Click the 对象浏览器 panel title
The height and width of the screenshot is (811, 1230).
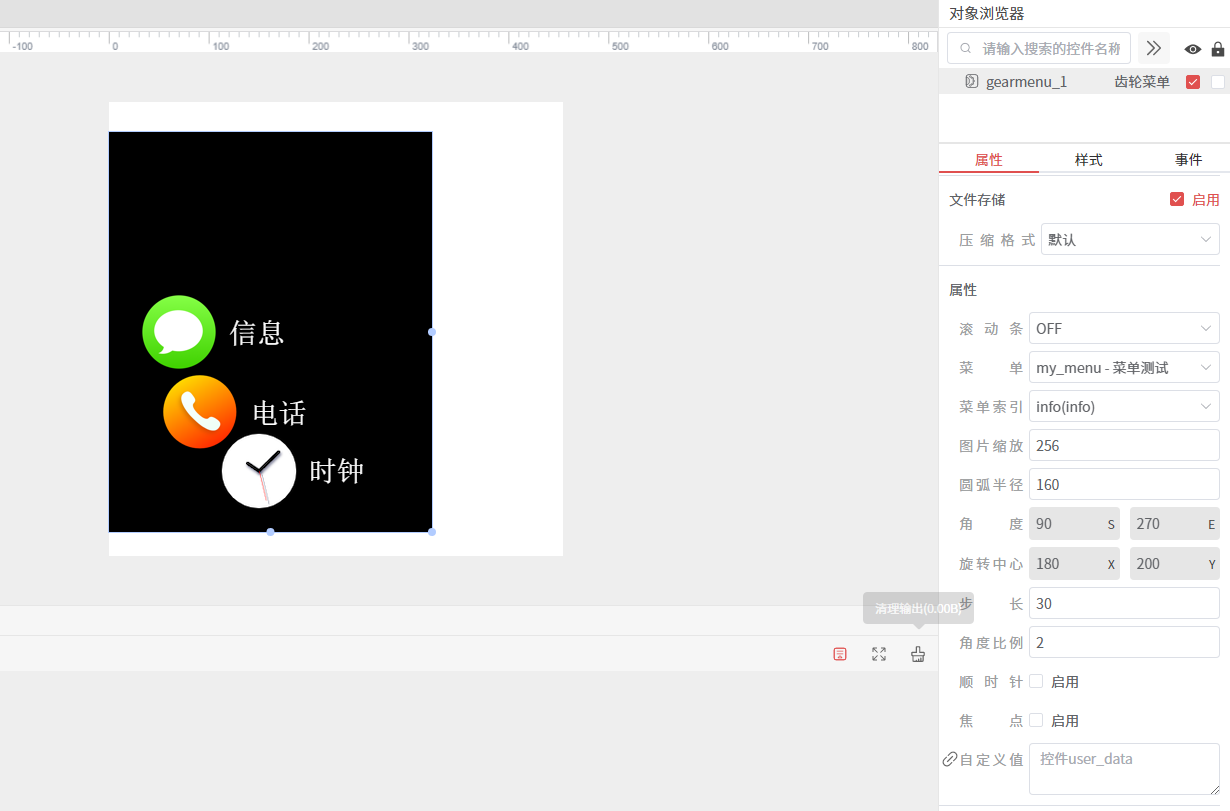click(x=986, y=13)
